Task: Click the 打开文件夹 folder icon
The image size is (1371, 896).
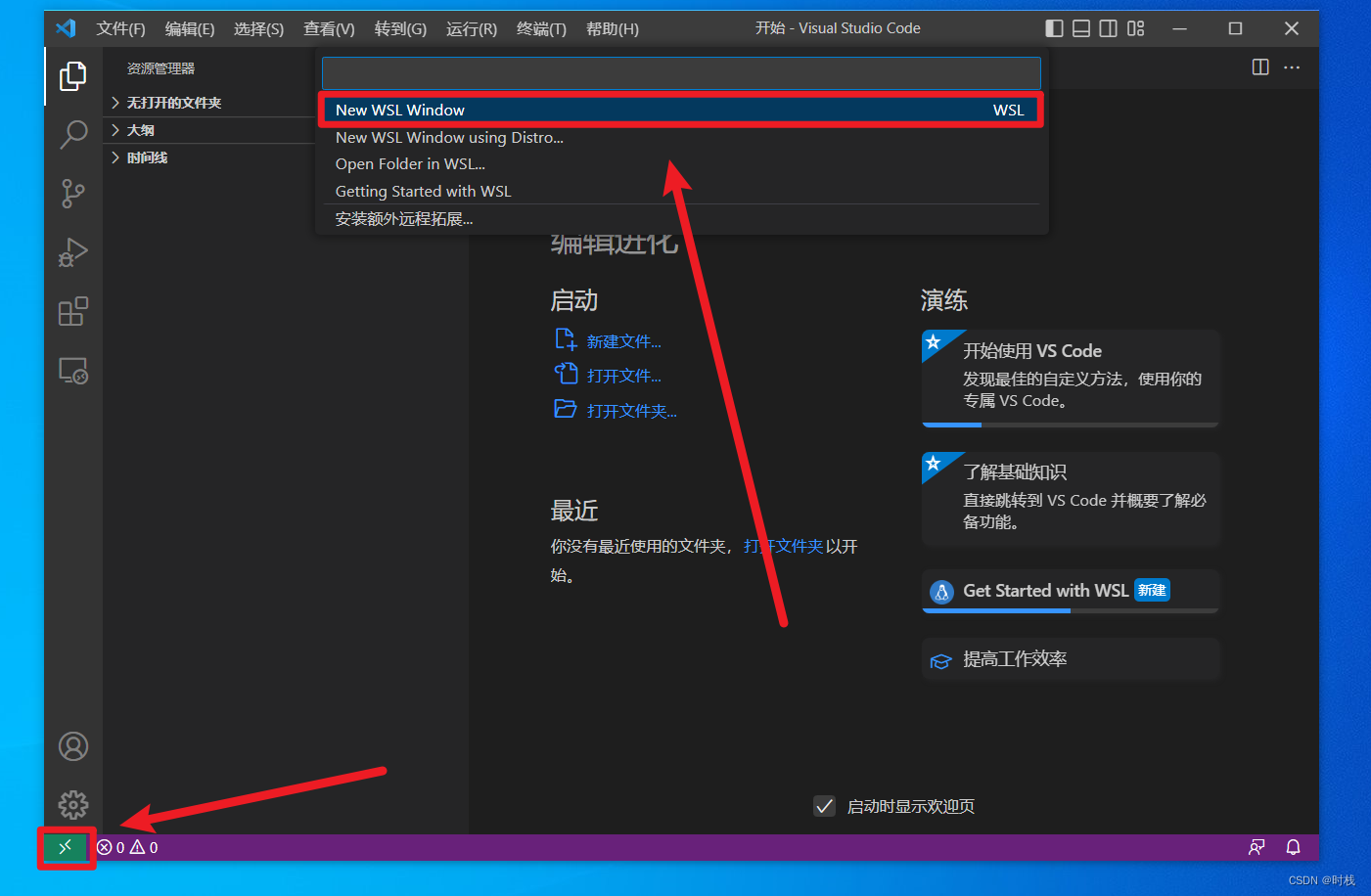Action: 566,409
